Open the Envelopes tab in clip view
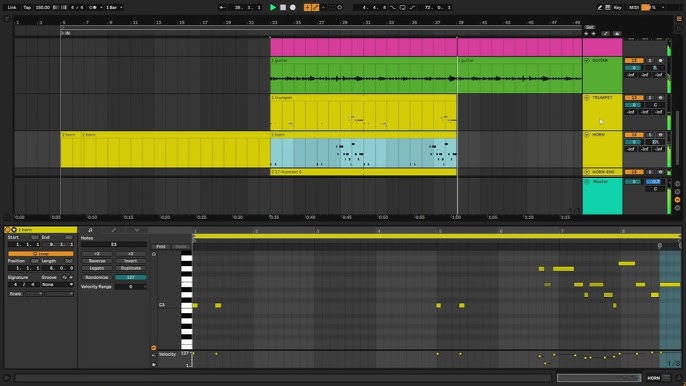Image resolution: width=686 pixels, height=386 pixels. click(114, 230)
